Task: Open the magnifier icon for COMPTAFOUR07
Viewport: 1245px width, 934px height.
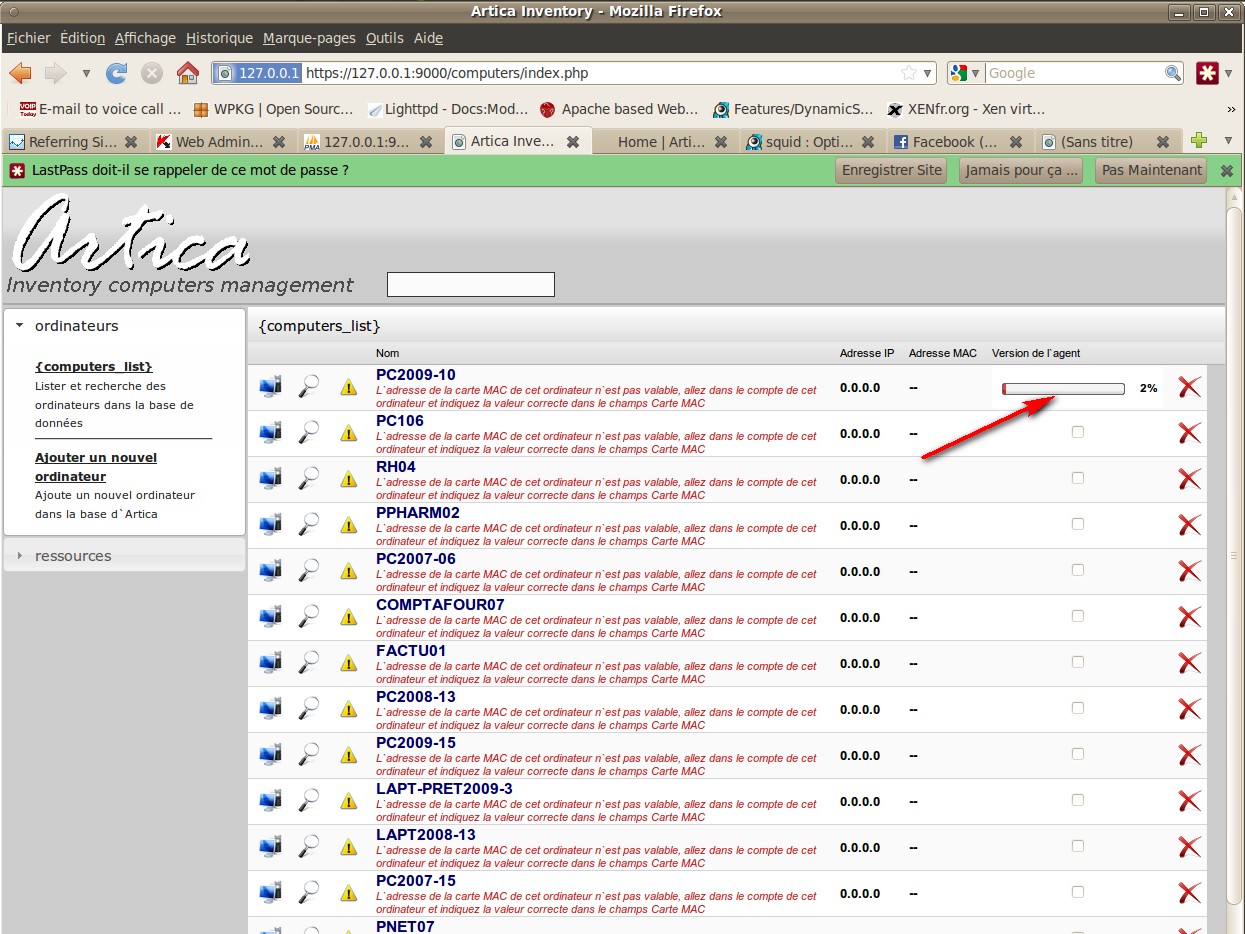Action: 309,617
